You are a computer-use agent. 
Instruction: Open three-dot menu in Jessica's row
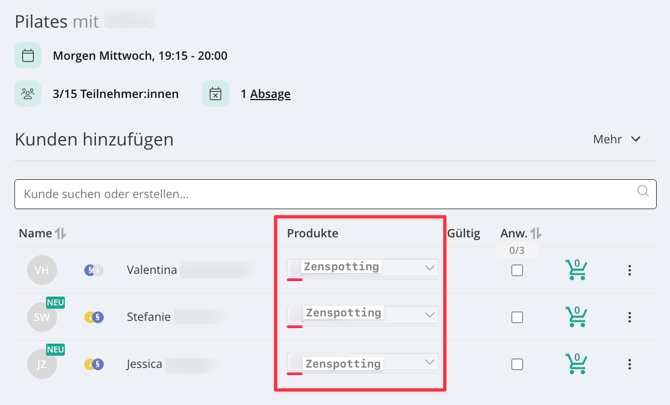point(629,364)
